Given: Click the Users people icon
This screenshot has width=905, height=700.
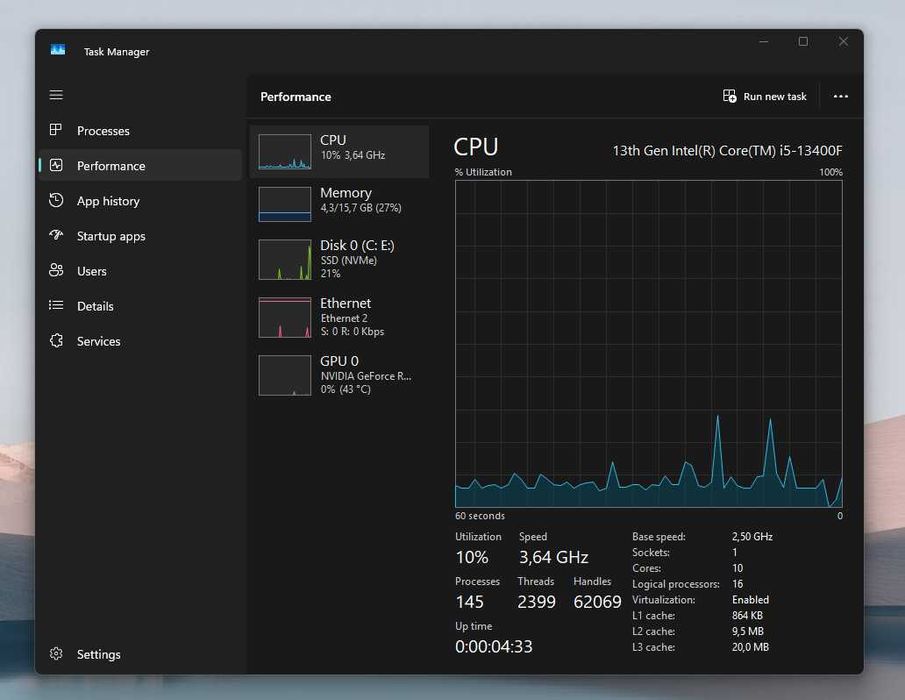Looking at the screenshot, I should 56,271.
